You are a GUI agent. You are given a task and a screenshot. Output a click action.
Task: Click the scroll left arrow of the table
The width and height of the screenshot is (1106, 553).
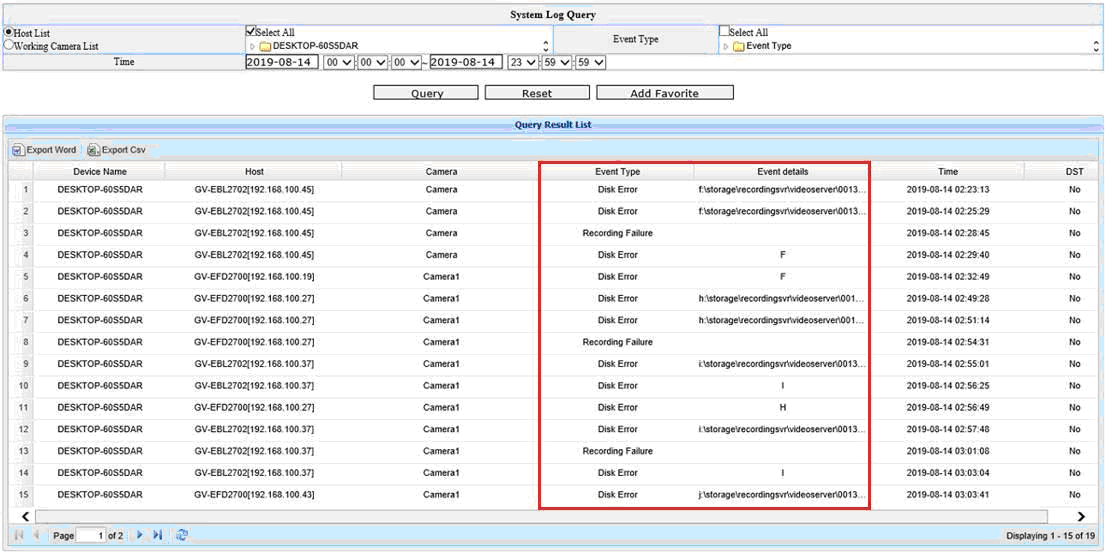point(25,517)
